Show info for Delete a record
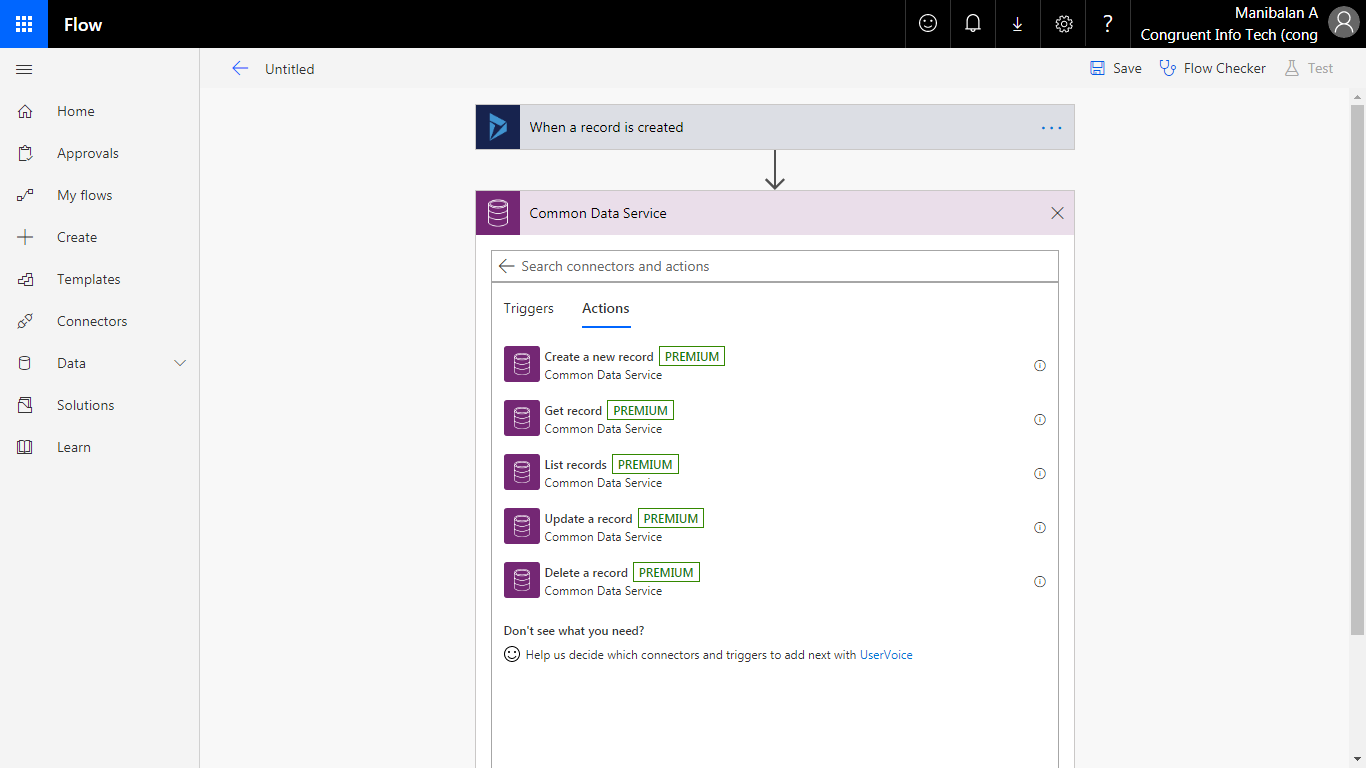Image resolution: width=1366 pixels, height=768 pixels. pos(1040,582)
